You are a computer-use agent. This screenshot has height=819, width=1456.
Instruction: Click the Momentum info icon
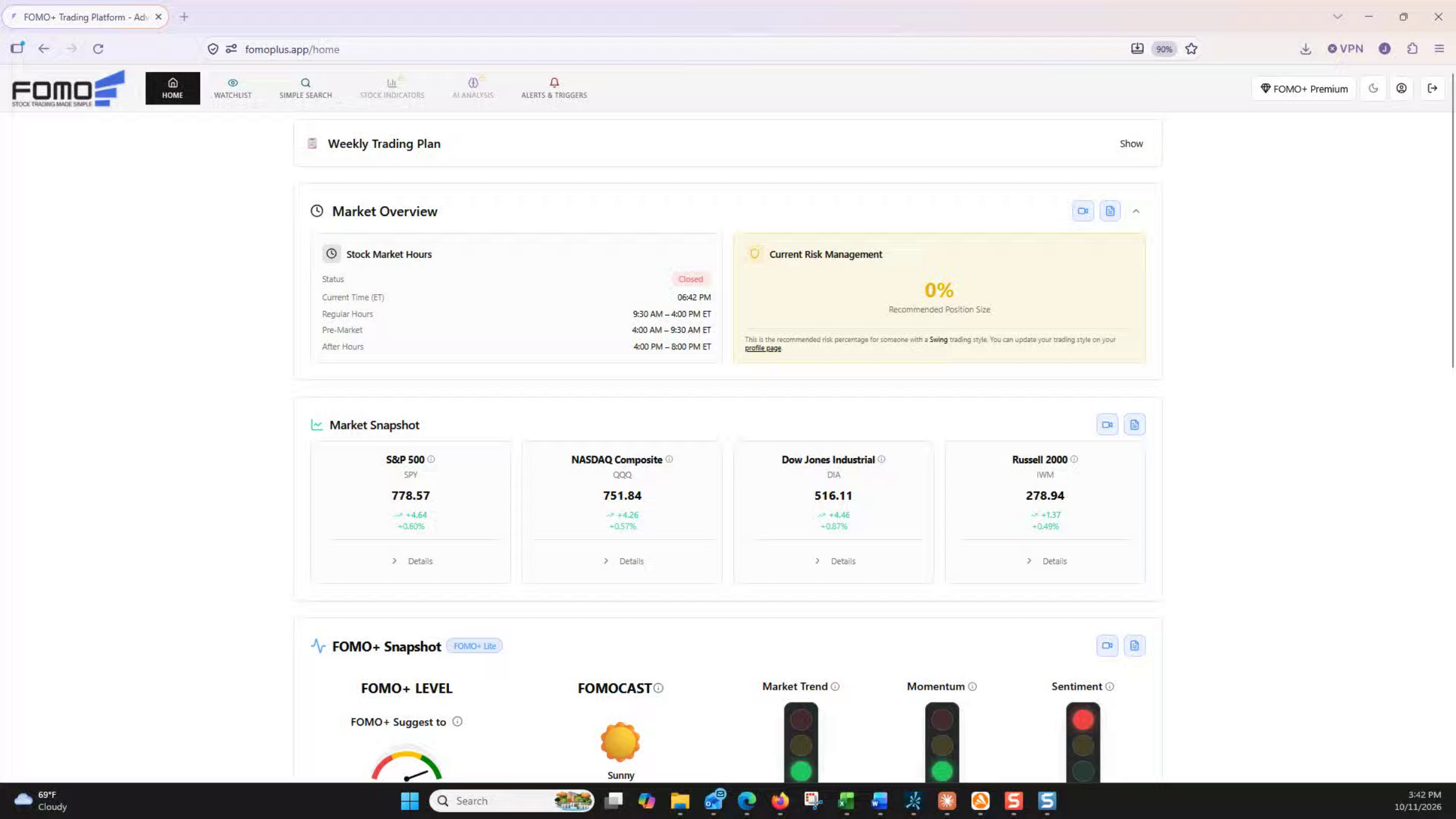972,687
